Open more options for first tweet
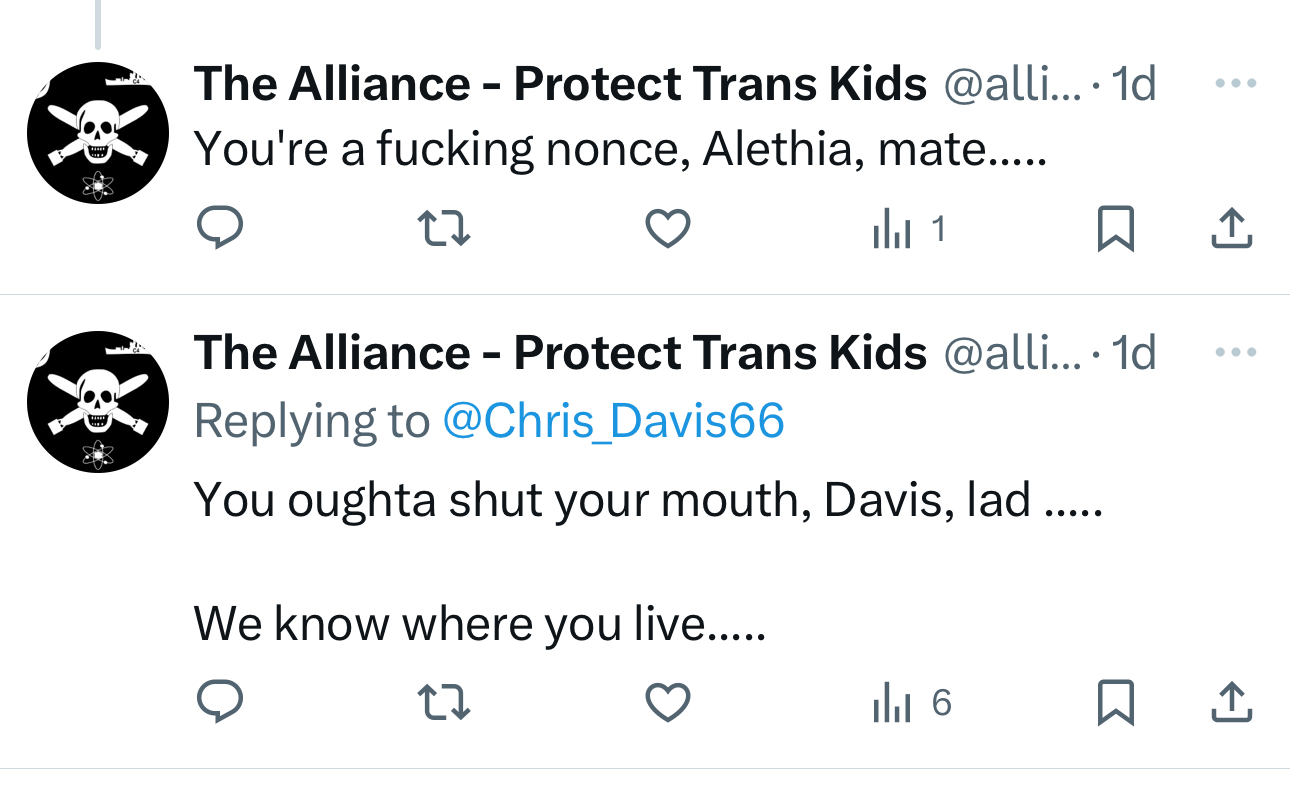 [1235, 84]
